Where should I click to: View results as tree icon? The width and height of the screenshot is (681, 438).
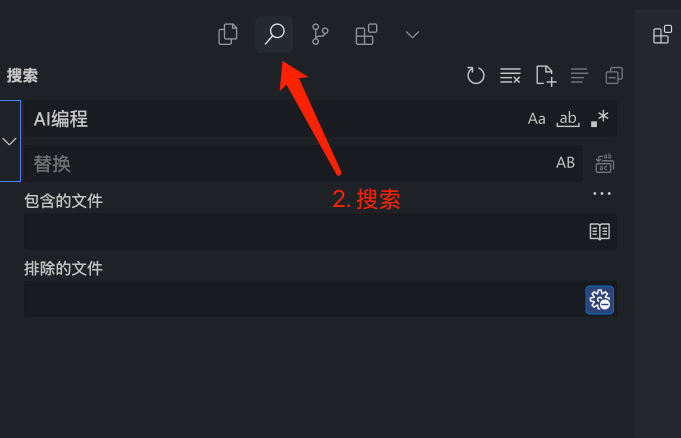(x=579, y=75)
